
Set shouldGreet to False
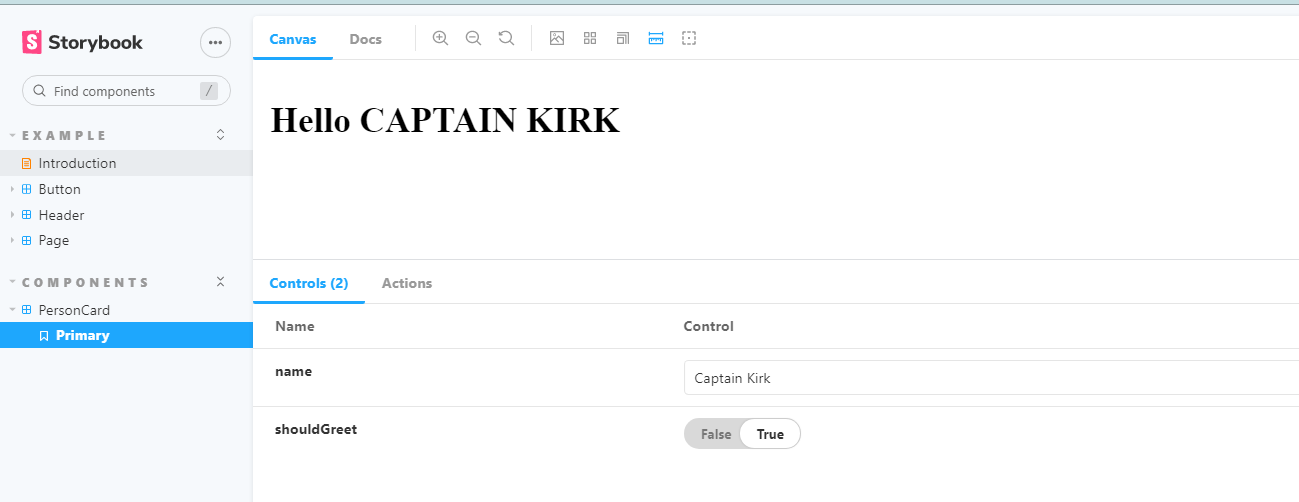pyautogui.click(x=715, y=434)
